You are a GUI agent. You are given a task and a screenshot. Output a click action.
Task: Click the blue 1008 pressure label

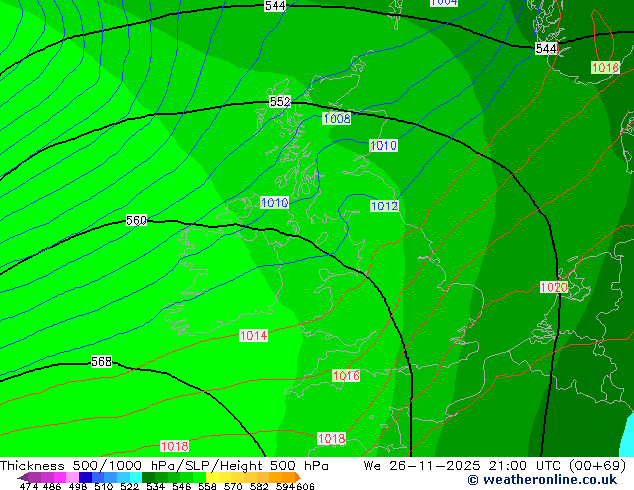pos(337,118)
